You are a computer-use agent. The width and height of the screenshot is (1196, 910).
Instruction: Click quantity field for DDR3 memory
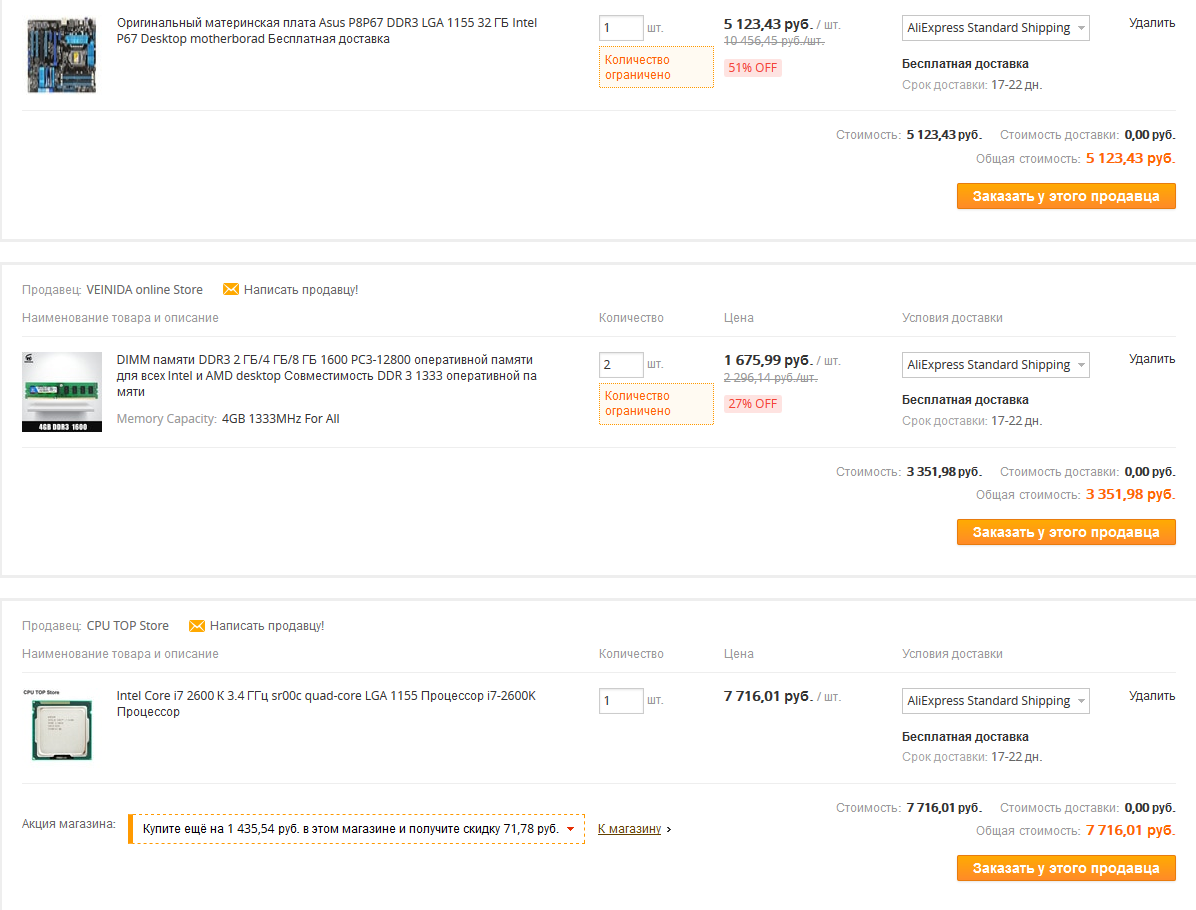pyautogui.click(x=621, y=365)
